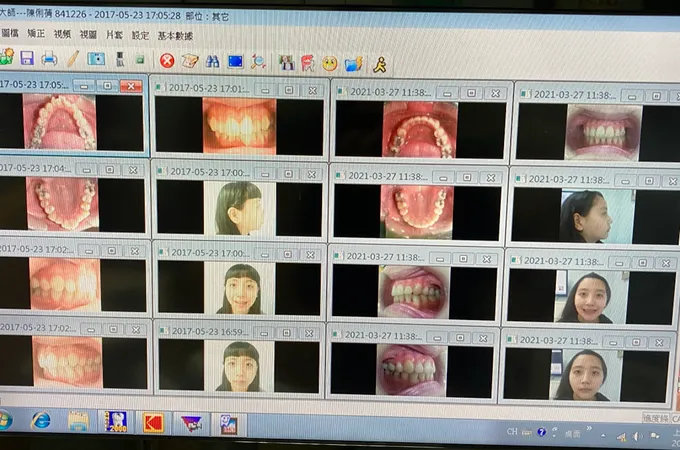
Task: Click the CH language indicator in tray
Action: (512, 431)
